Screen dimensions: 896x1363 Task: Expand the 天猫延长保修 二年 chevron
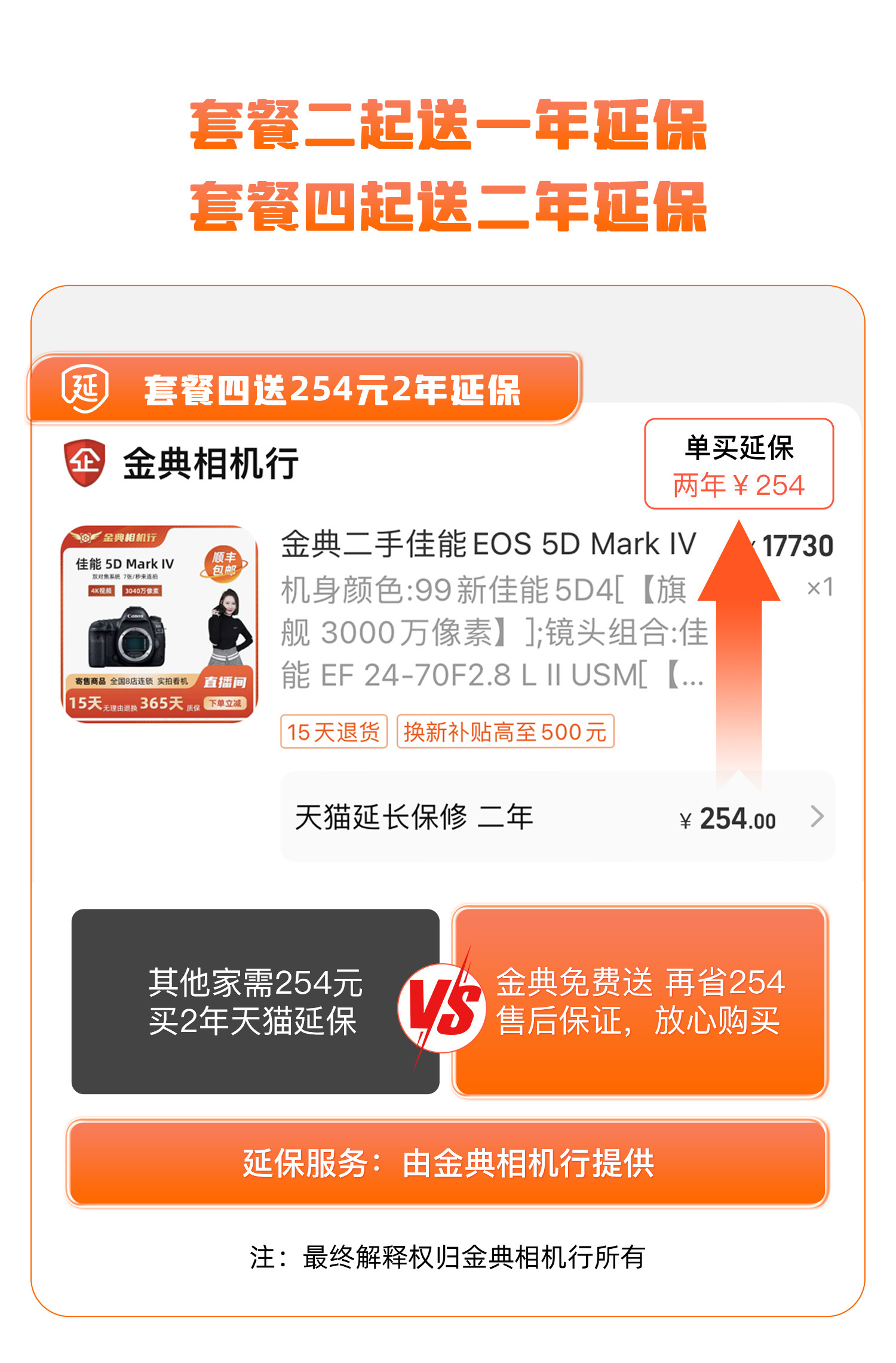click(817, 816)
